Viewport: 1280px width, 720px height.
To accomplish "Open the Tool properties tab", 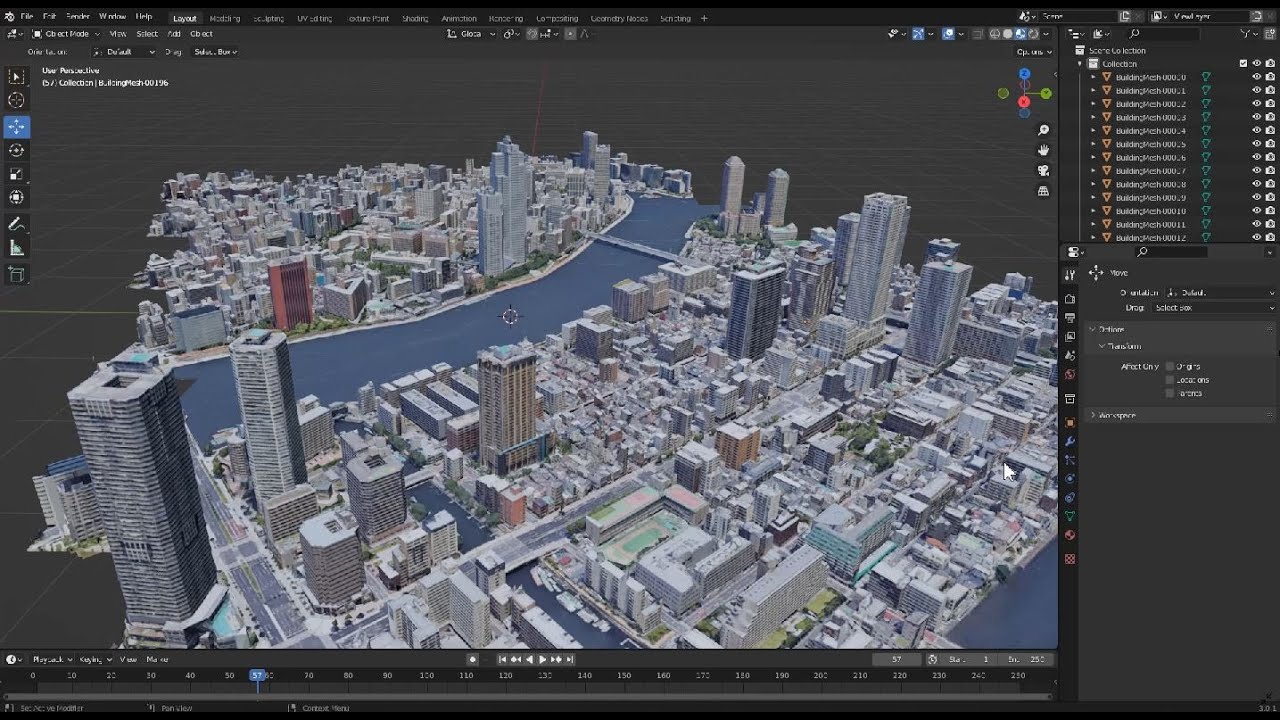I will (x=1070, y=274).
